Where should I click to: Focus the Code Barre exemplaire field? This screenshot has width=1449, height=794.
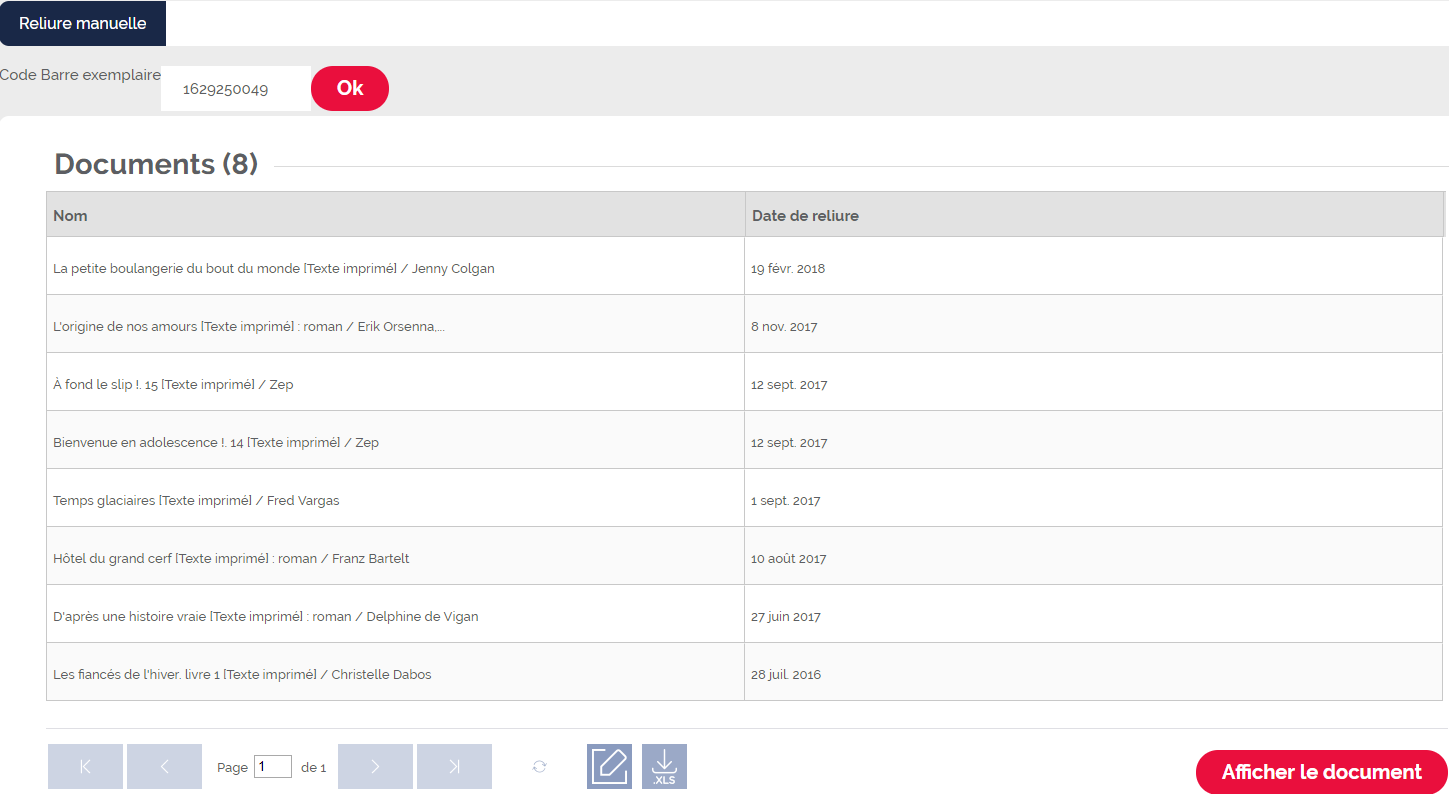click(x=236, y=89)
